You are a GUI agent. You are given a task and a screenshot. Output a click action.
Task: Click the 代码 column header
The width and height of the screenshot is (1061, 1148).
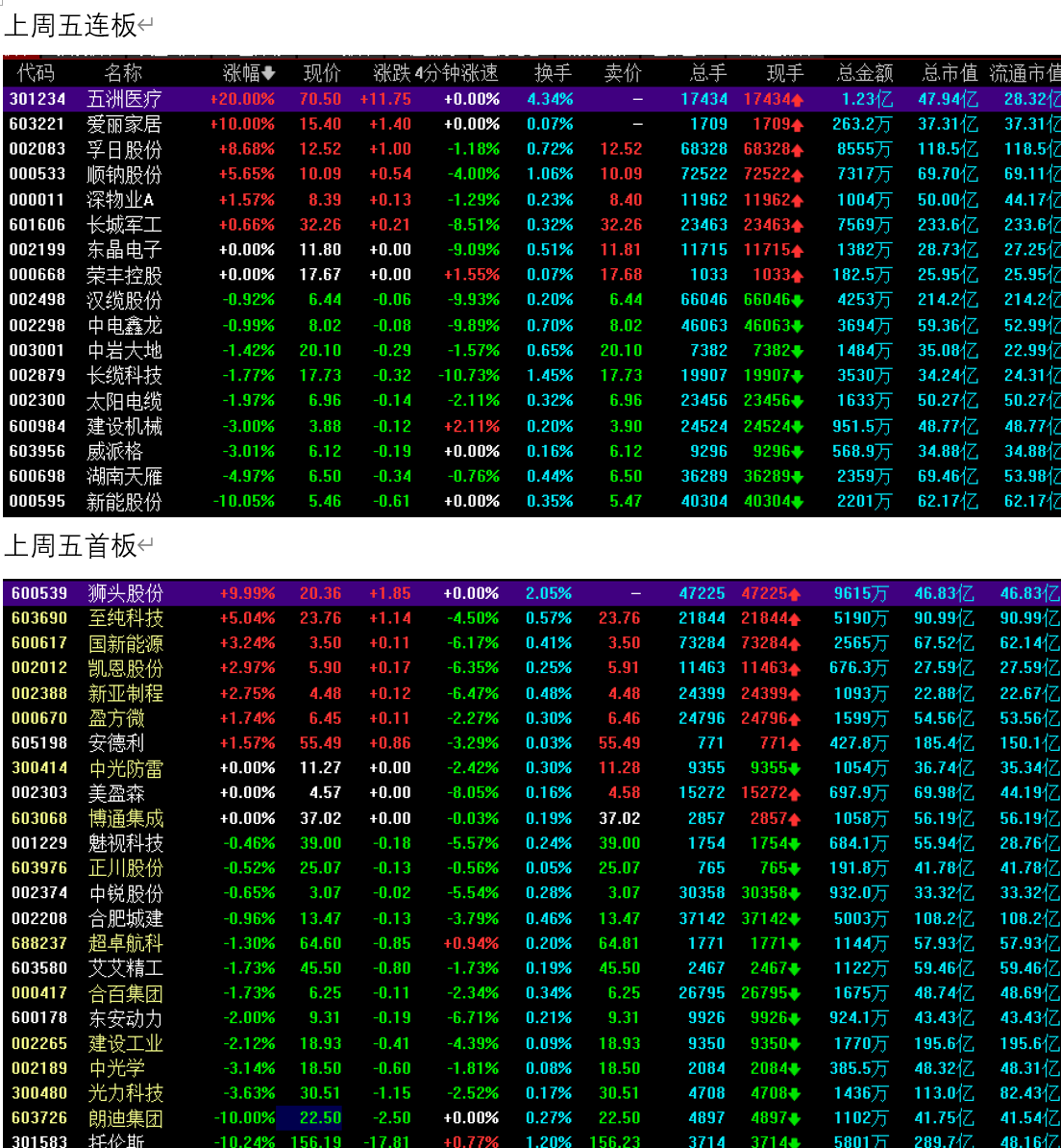point(36,73)
